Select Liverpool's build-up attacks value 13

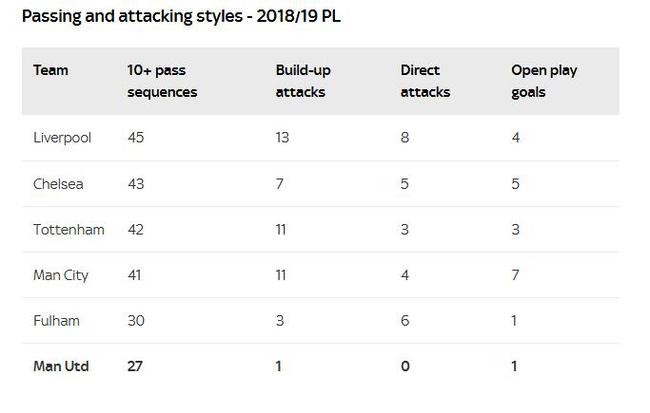(x=284, y=138)
